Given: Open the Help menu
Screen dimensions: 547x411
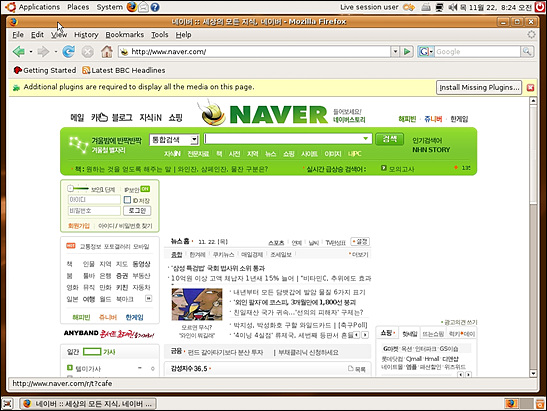Looking at the screenshot, I should 183,35.
